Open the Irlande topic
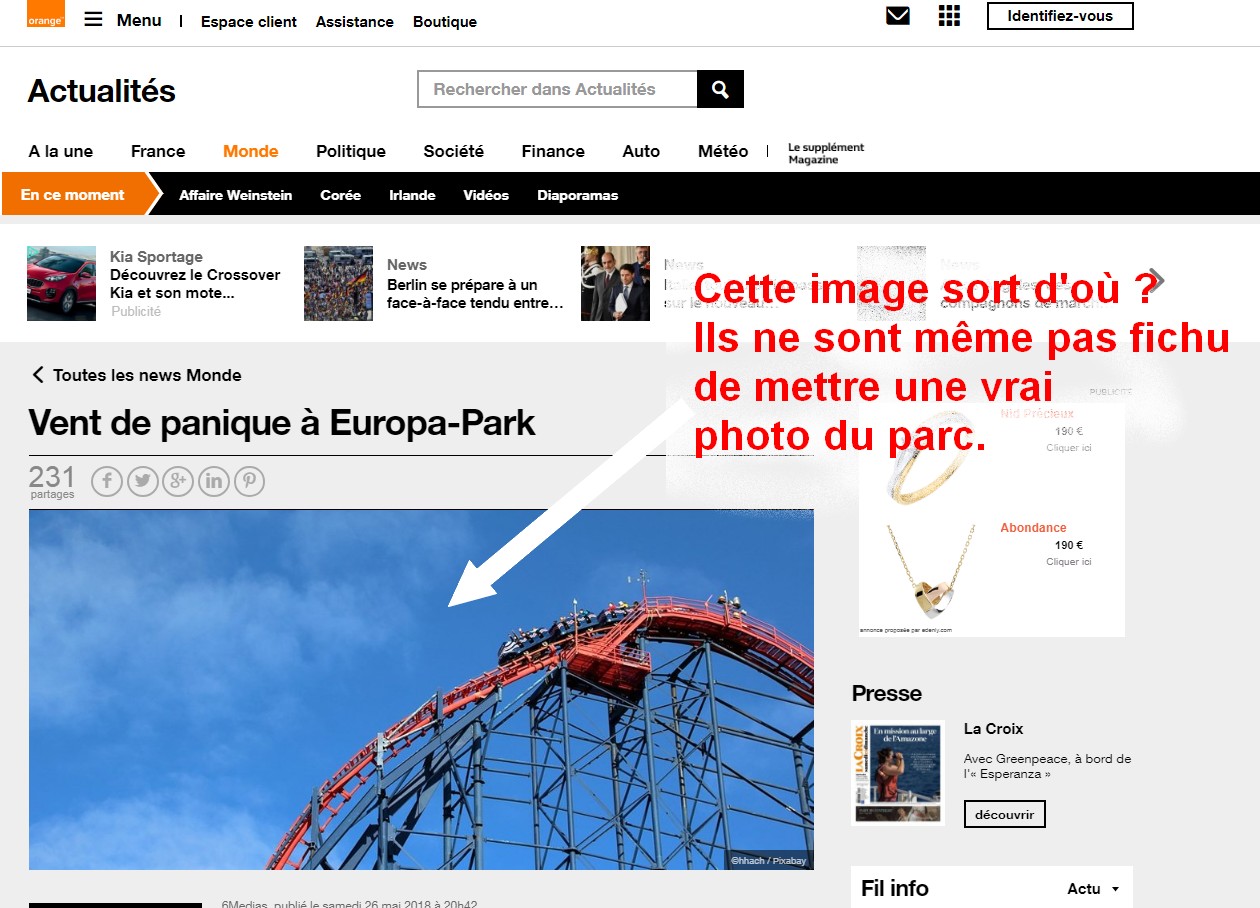The width and height of the screenshot is (1260, 908). pyautogui.click(x=412, y=195)
